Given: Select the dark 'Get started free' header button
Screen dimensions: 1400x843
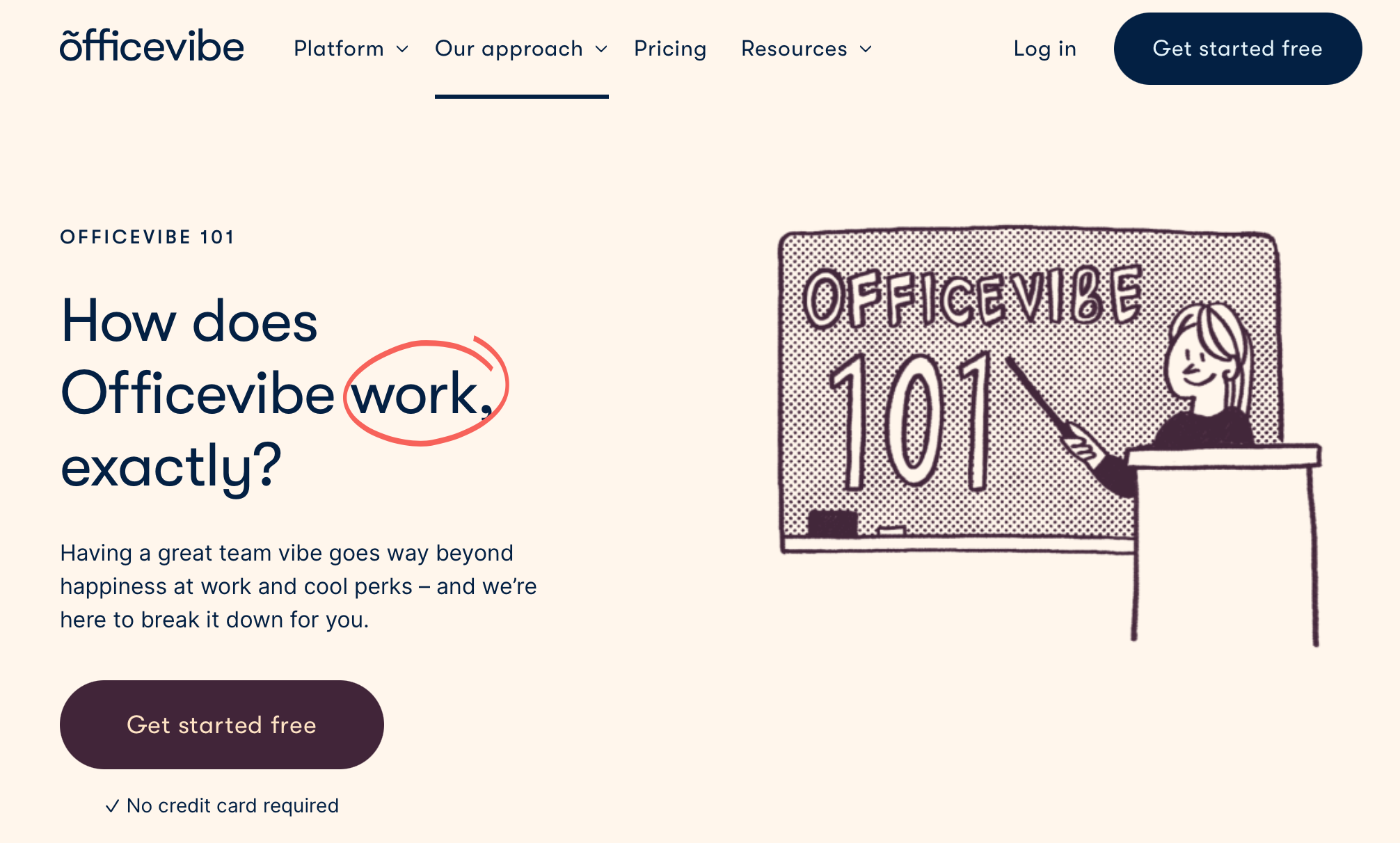Looking at the screenshot, I should pyautogui.click(x=1238, y=48).
